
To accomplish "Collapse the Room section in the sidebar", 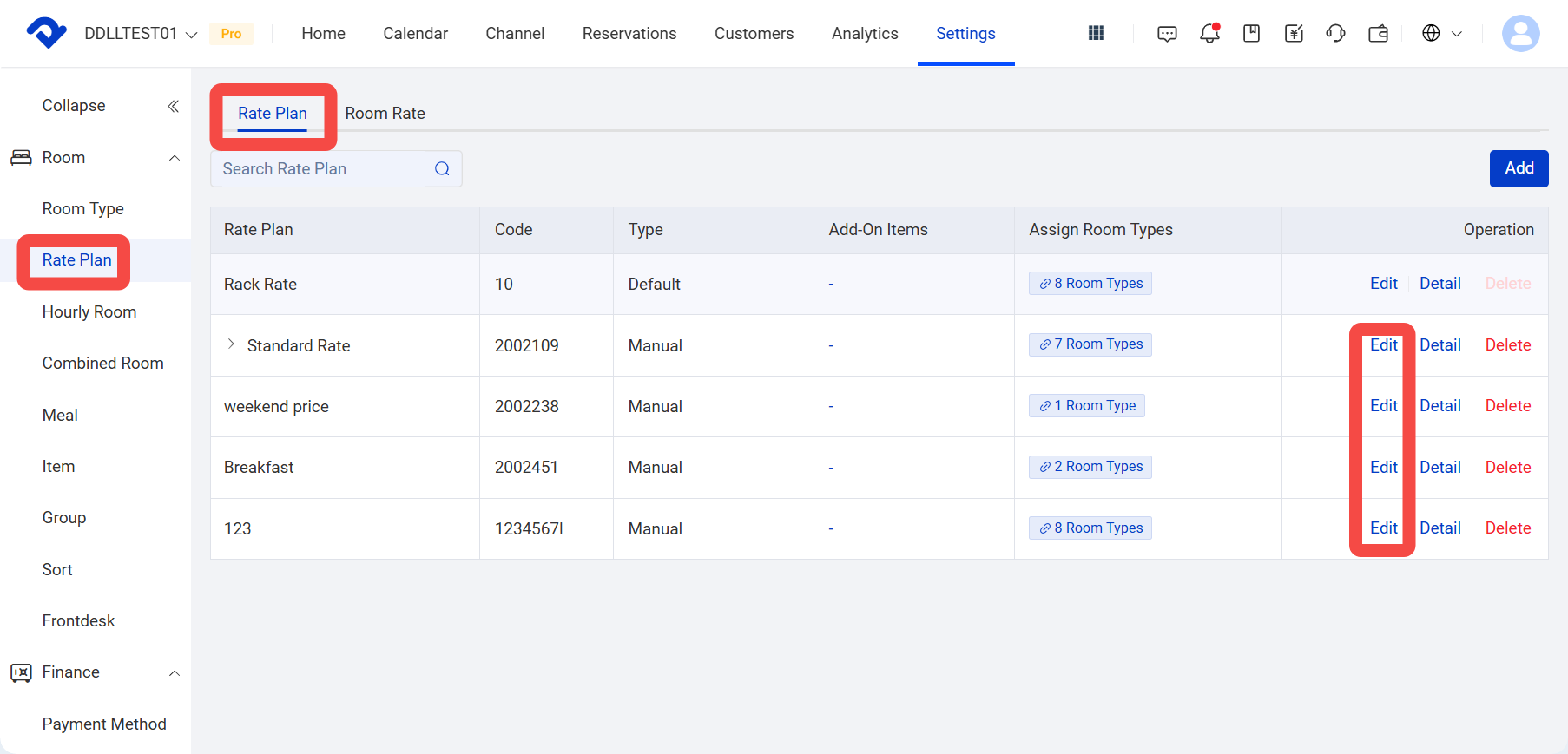I will (x=175, y=158).
